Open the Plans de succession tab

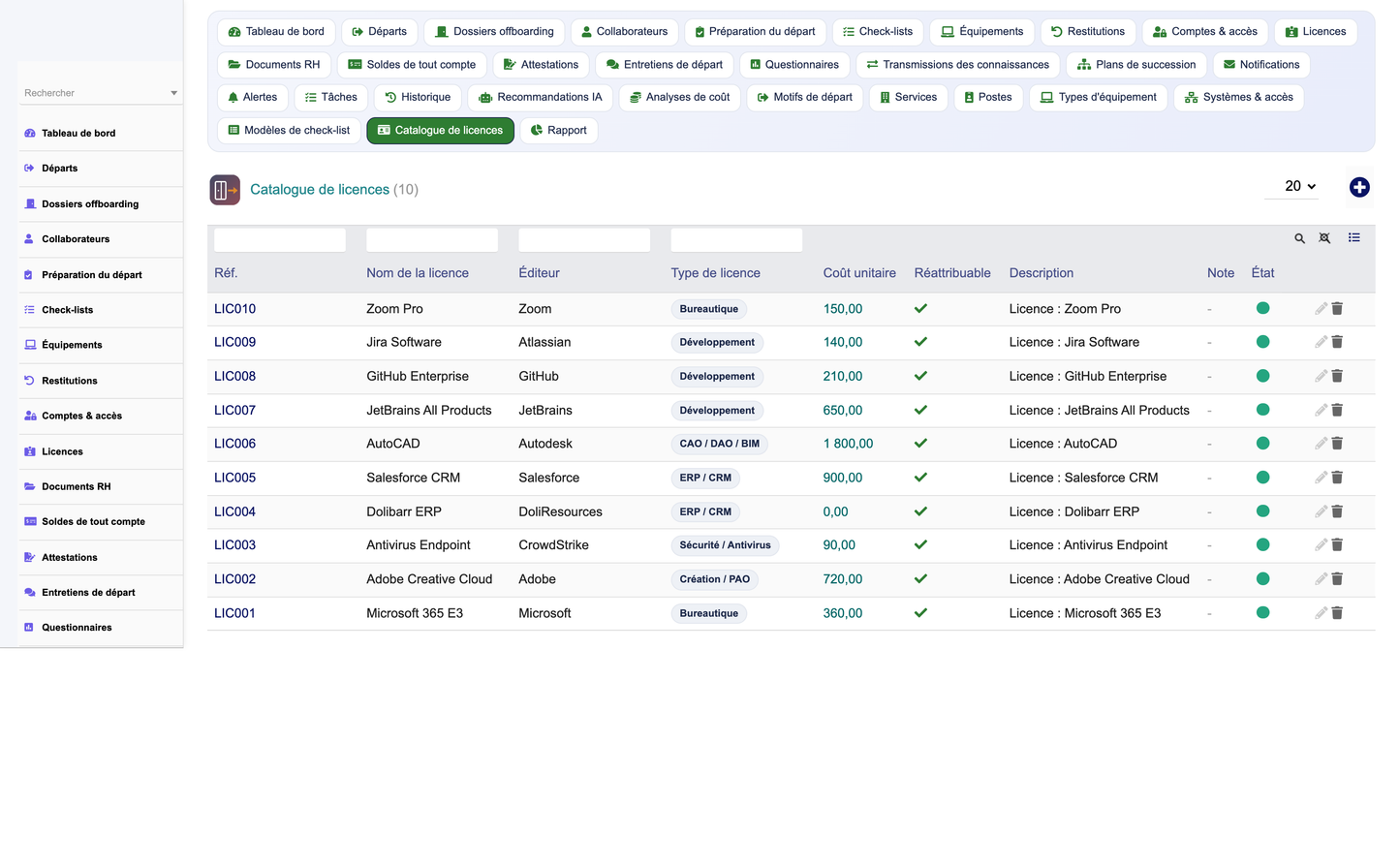click(1136, 65)
